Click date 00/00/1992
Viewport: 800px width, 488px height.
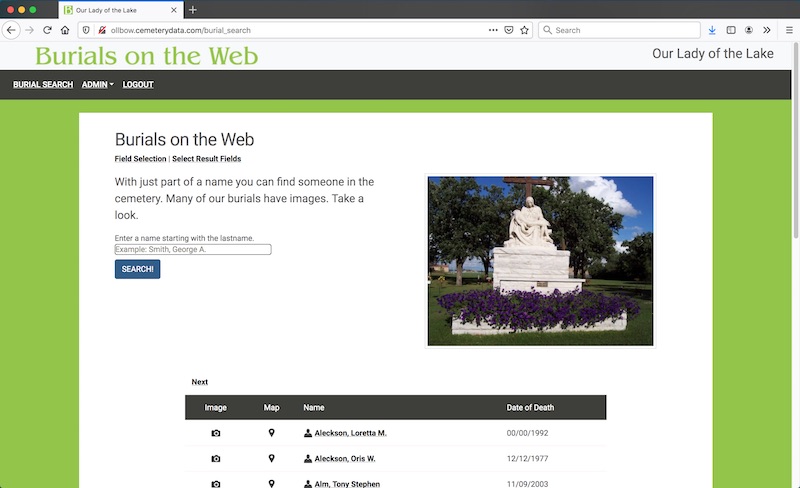(x=528, y=433)
